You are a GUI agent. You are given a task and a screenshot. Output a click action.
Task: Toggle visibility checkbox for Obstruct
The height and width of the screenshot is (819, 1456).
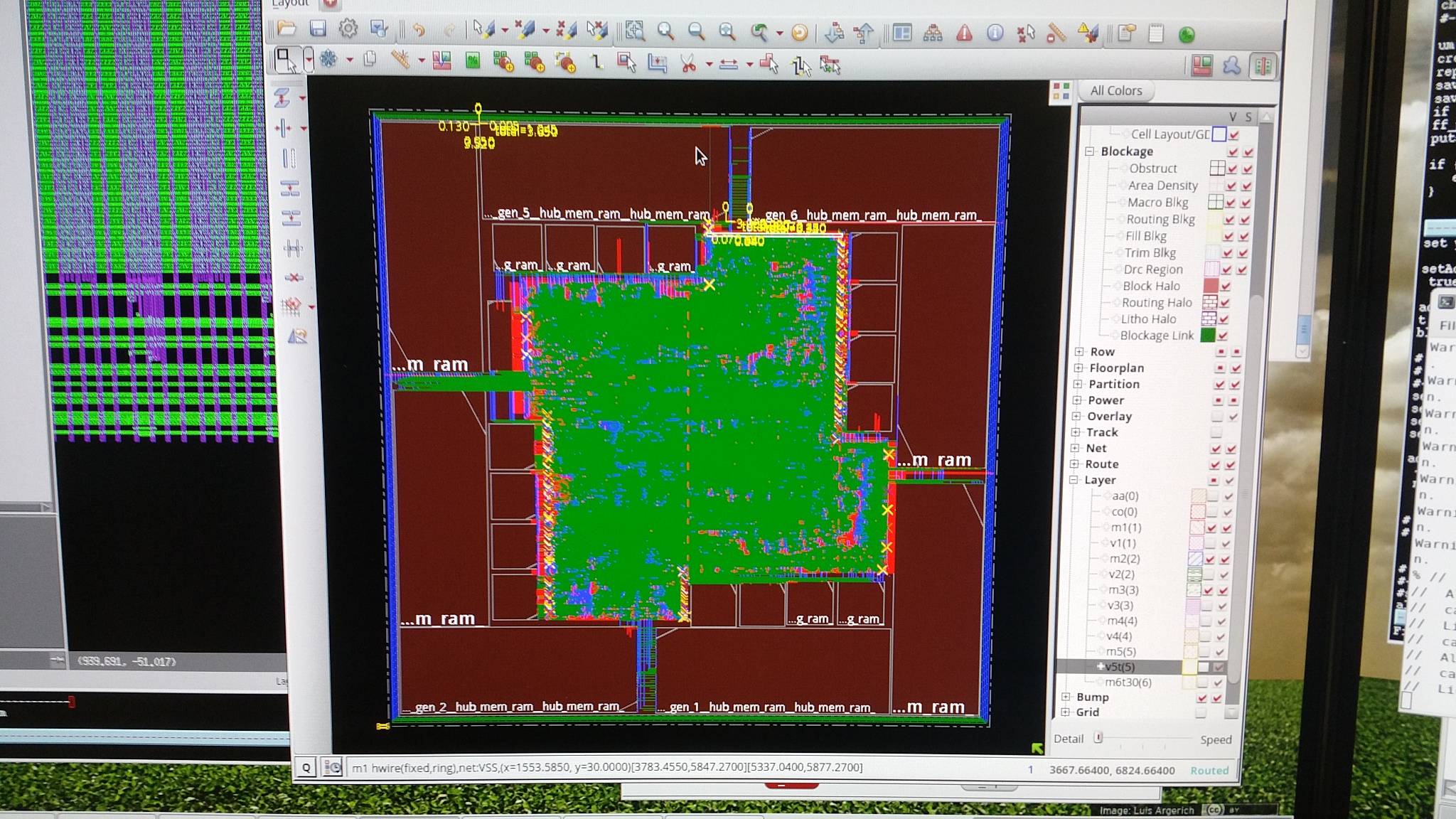(x=1232, y=168)
